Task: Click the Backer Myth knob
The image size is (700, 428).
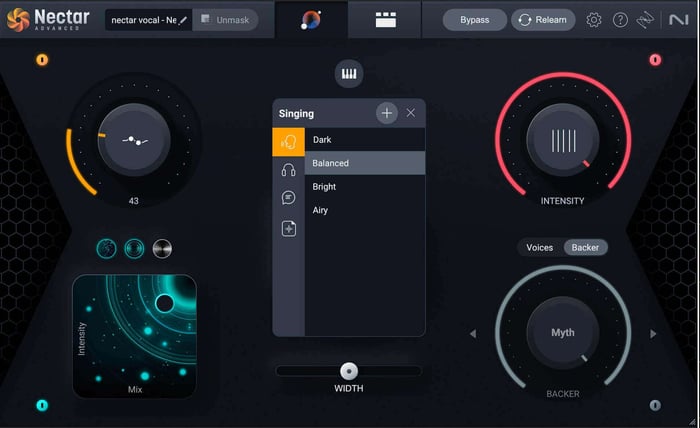Action: (563, 333)
